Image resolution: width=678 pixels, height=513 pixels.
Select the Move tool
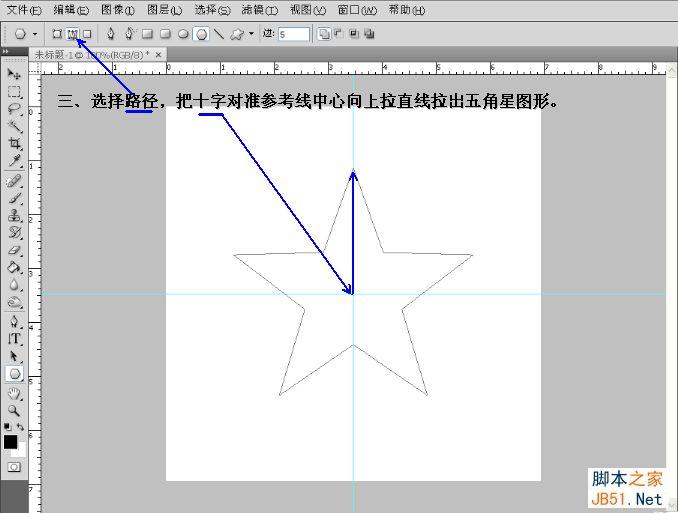pos(14,74)
